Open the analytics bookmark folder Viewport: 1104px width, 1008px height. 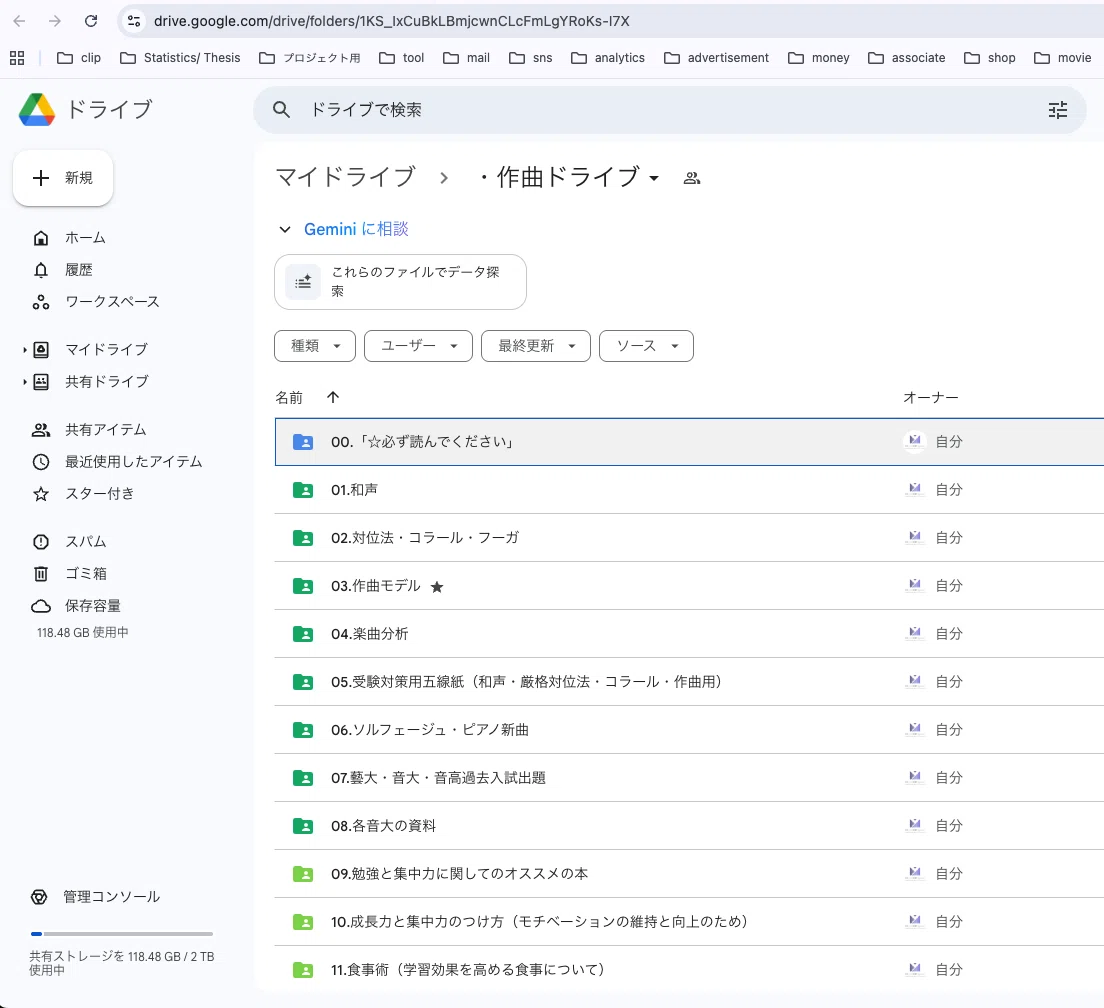point(608,58)
